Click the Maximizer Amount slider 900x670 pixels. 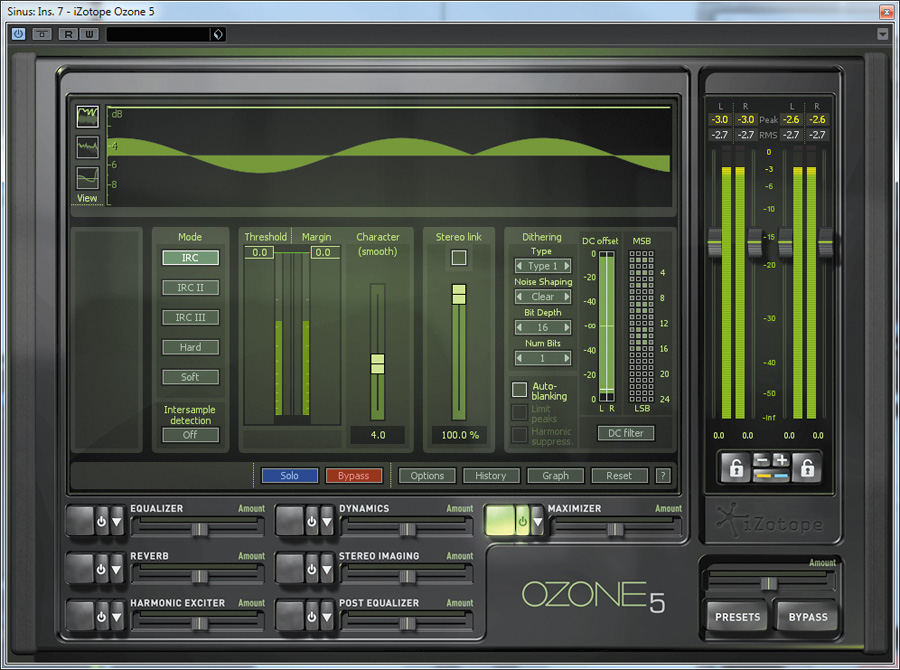coord(615,529)
